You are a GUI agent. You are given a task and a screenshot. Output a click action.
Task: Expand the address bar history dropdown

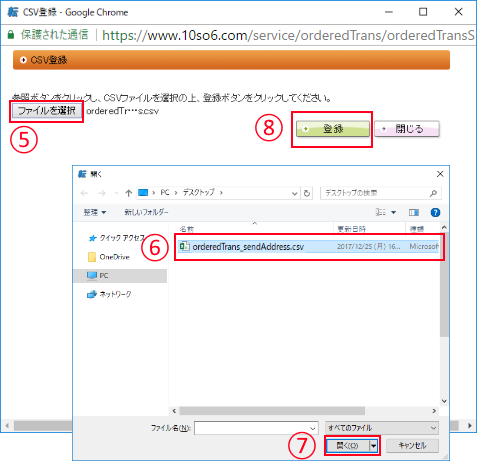(x=294, y=193)
